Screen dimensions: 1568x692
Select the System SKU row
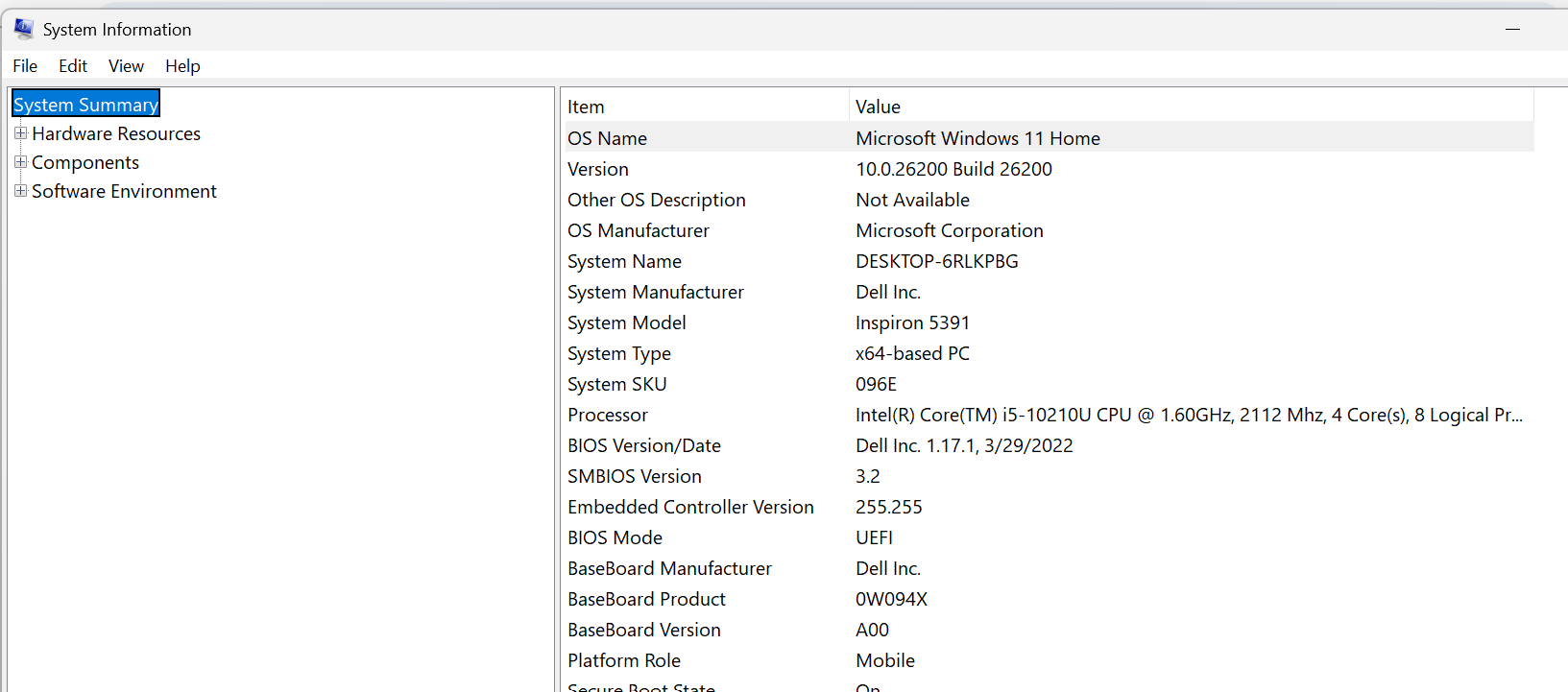point(1048,384)
